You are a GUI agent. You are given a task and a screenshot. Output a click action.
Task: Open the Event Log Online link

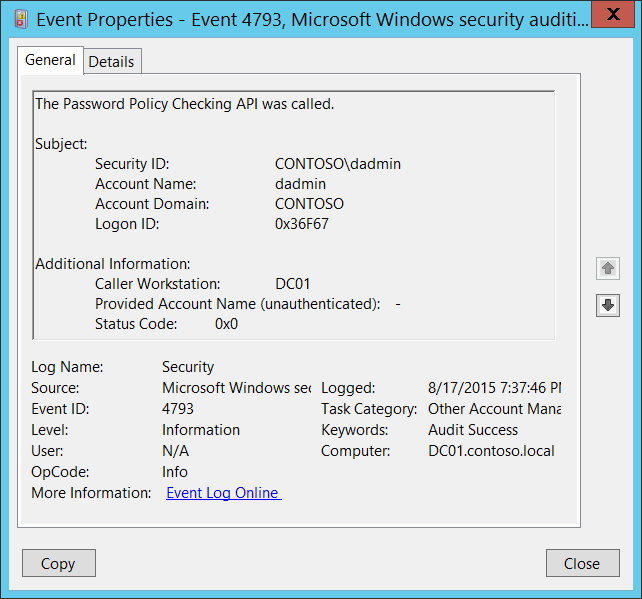click(223, 493)
